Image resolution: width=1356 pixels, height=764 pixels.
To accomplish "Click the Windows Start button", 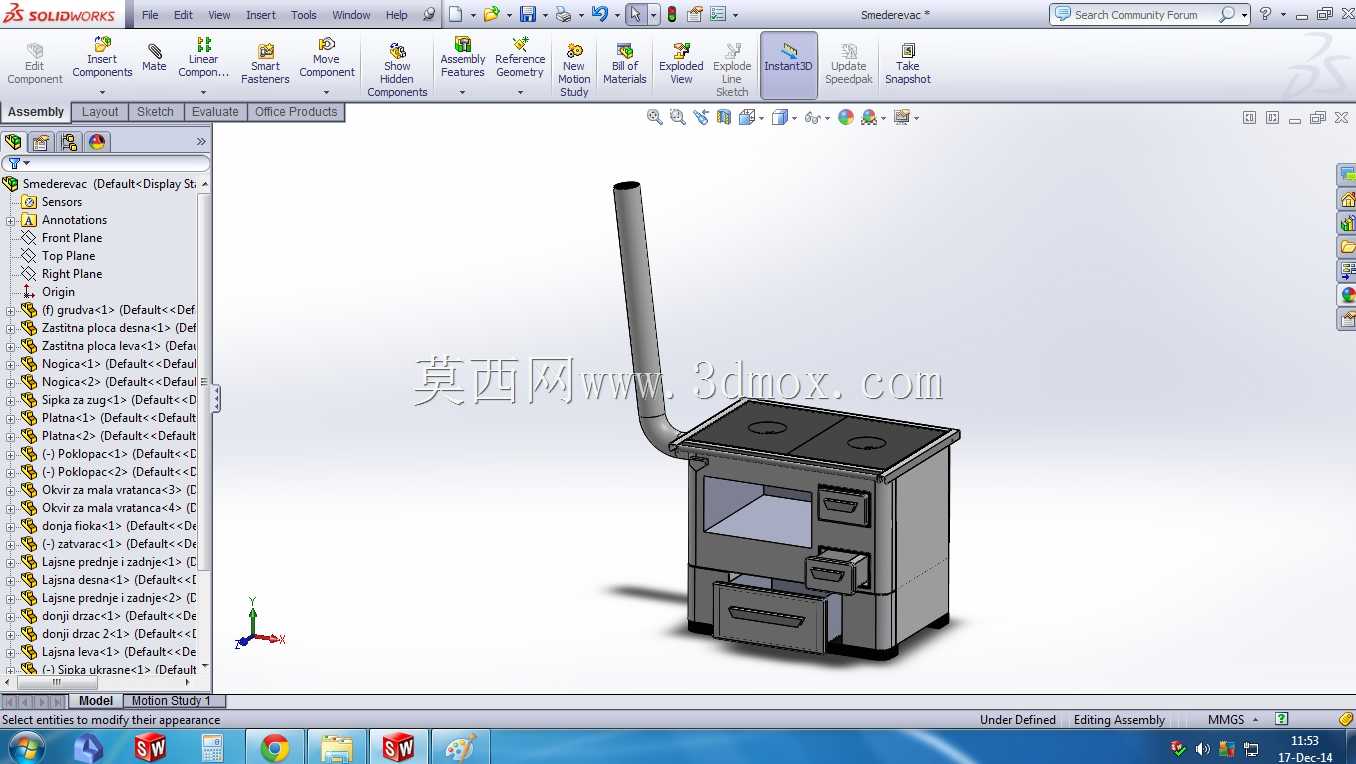I will pyautogui.click(x=26, y=746).
